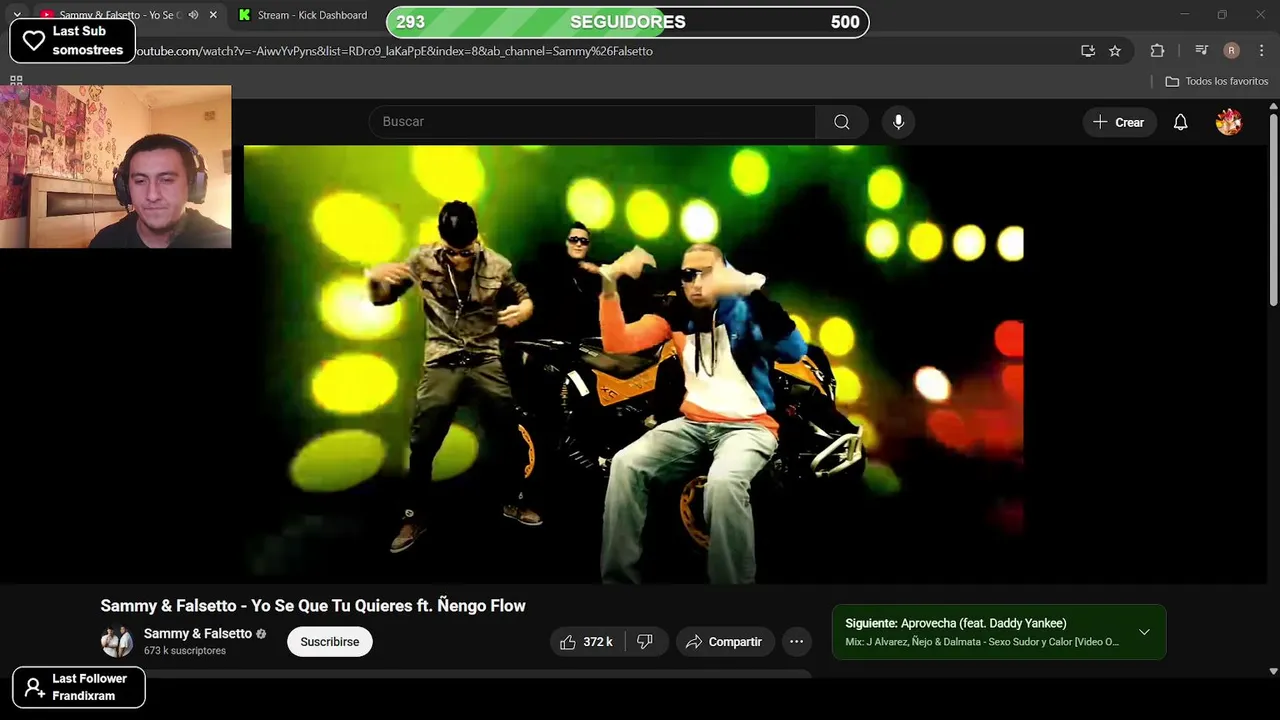Dislike the video with thumbs down
Viewport: 1280px width, 720px height.
tap(645, 642)
